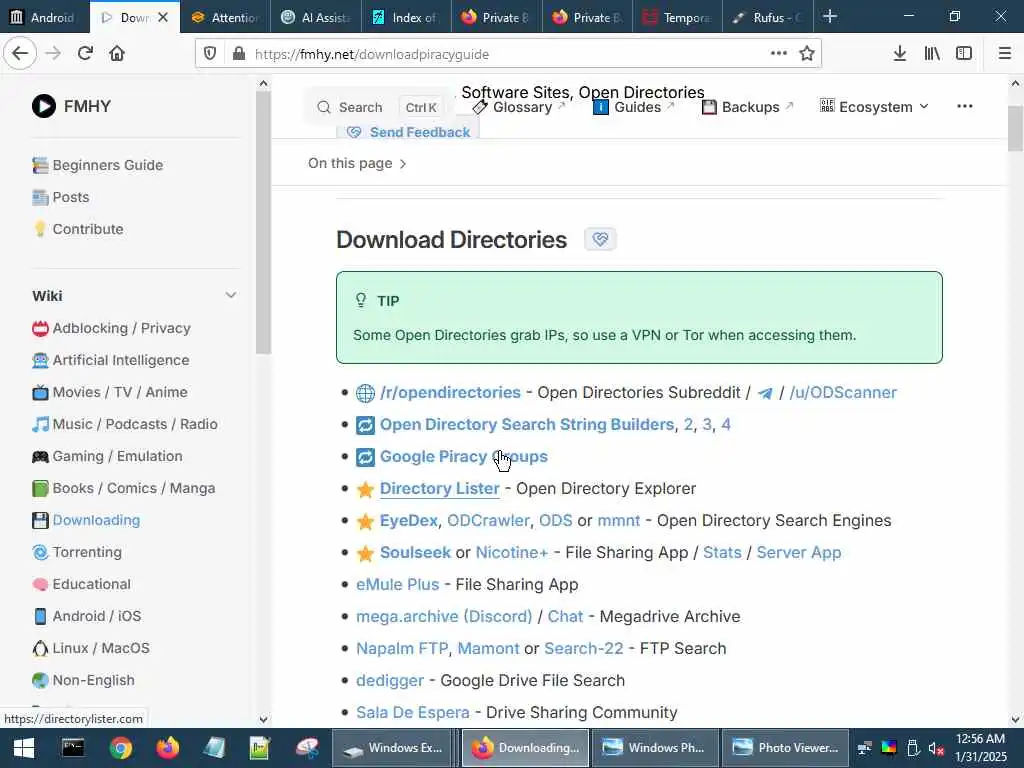Click the tracking protection shield icon
1024x768 pixels.
click(210, 54)
